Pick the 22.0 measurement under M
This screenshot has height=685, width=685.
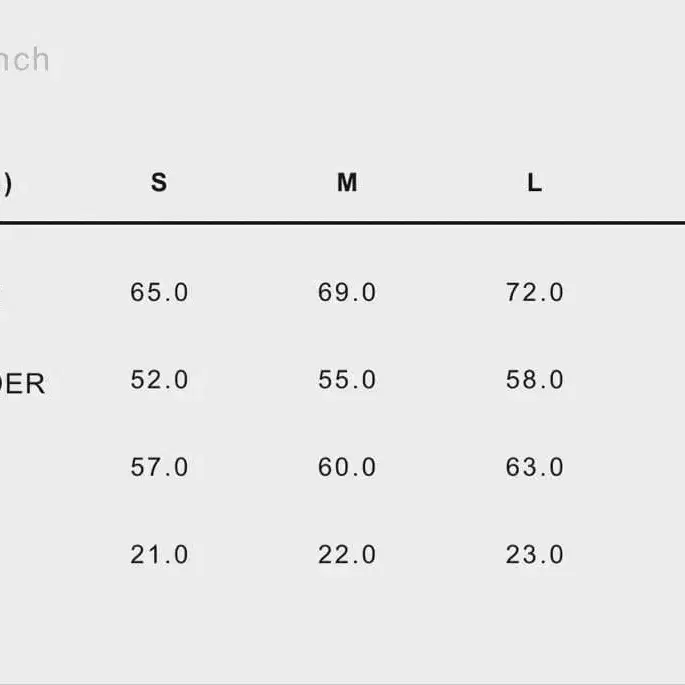tap(347, 555)
